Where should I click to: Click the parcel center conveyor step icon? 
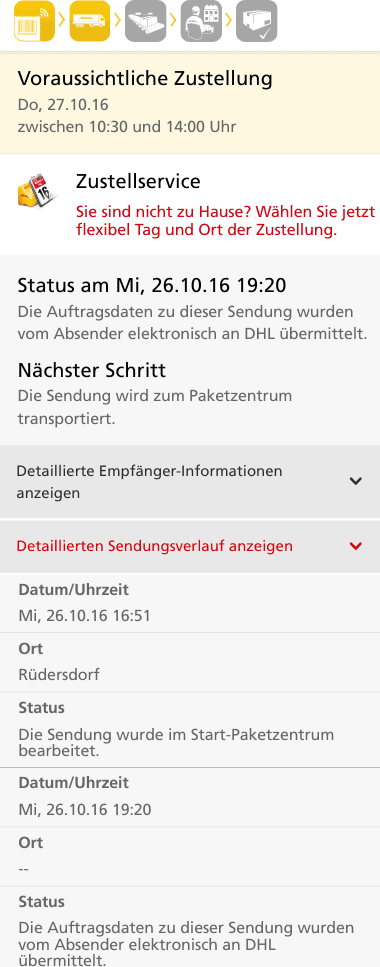pyautogui.click(x=146, y=21)
